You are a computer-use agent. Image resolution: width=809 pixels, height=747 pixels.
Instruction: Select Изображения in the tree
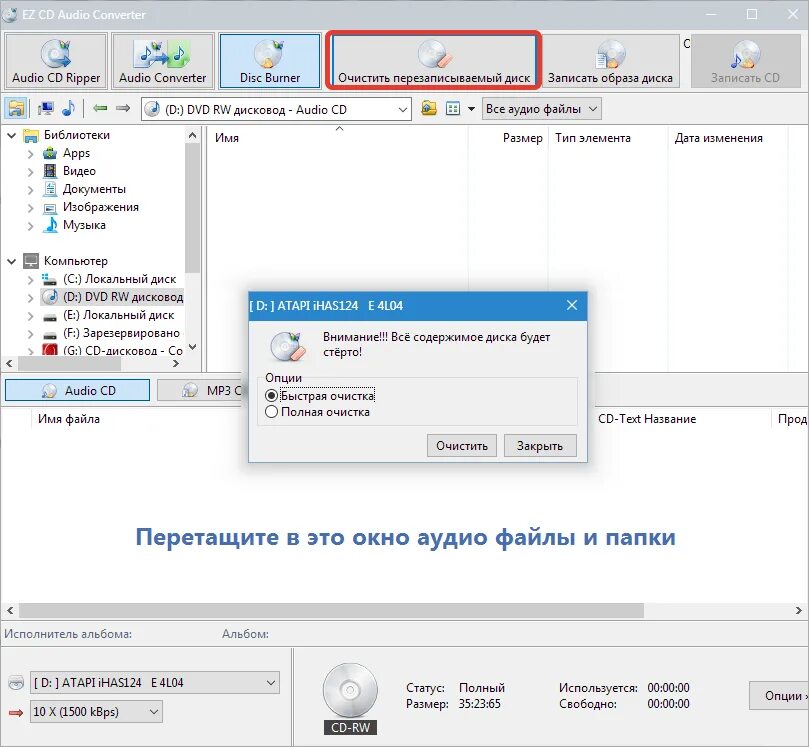pos(101,207)
